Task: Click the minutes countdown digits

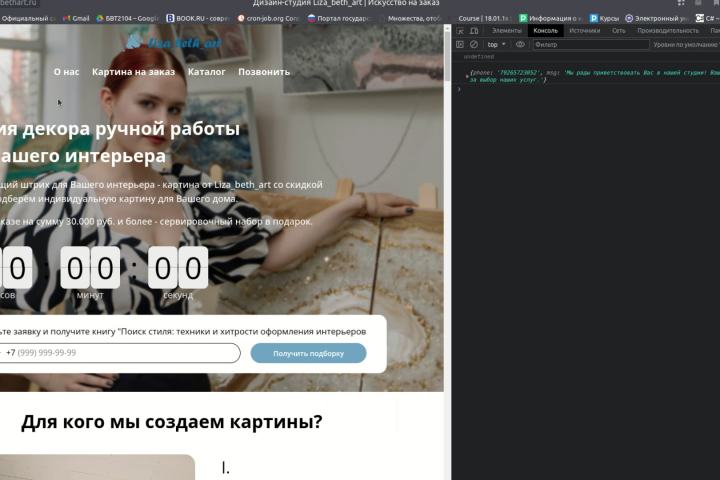Action: pos(90,268)
